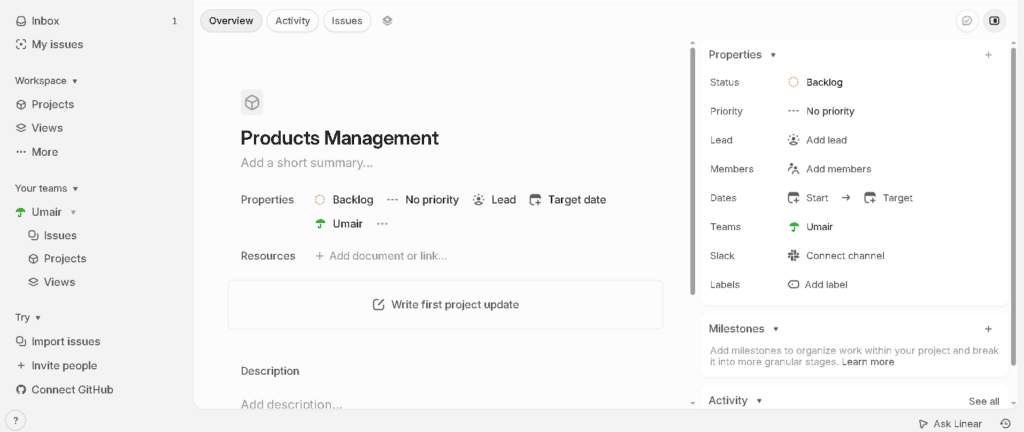Click the Workspace Projects cube icon
Image resolution: width=1024 pixels, height=432 pixels.
pos(21,104)
